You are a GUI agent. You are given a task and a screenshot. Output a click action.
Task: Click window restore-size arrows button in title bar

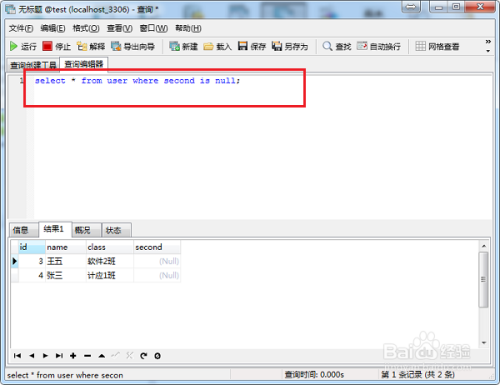(x=411, y=7)
